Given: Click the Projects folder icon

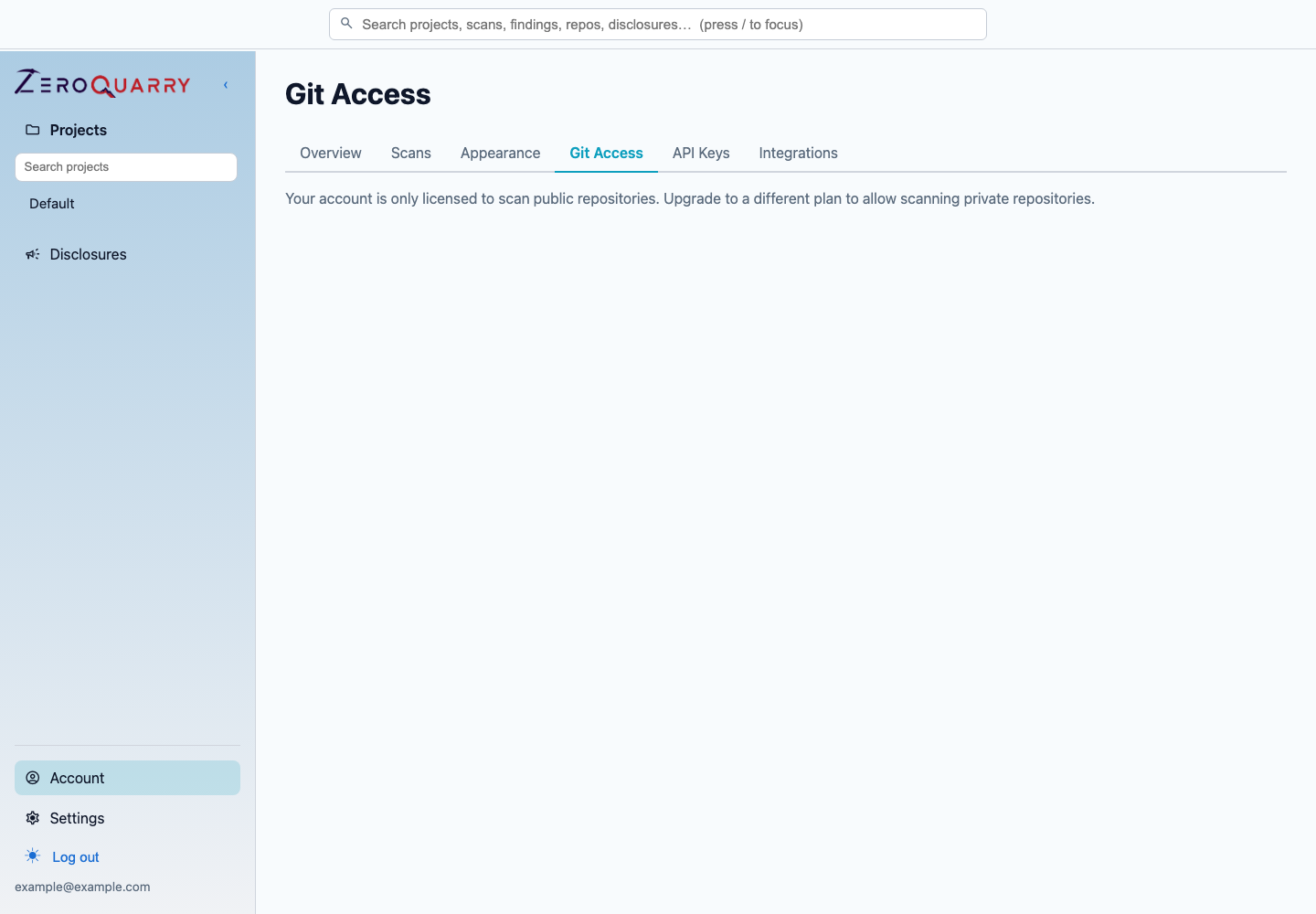Looking at the screenshot, I should pos(33,130).
